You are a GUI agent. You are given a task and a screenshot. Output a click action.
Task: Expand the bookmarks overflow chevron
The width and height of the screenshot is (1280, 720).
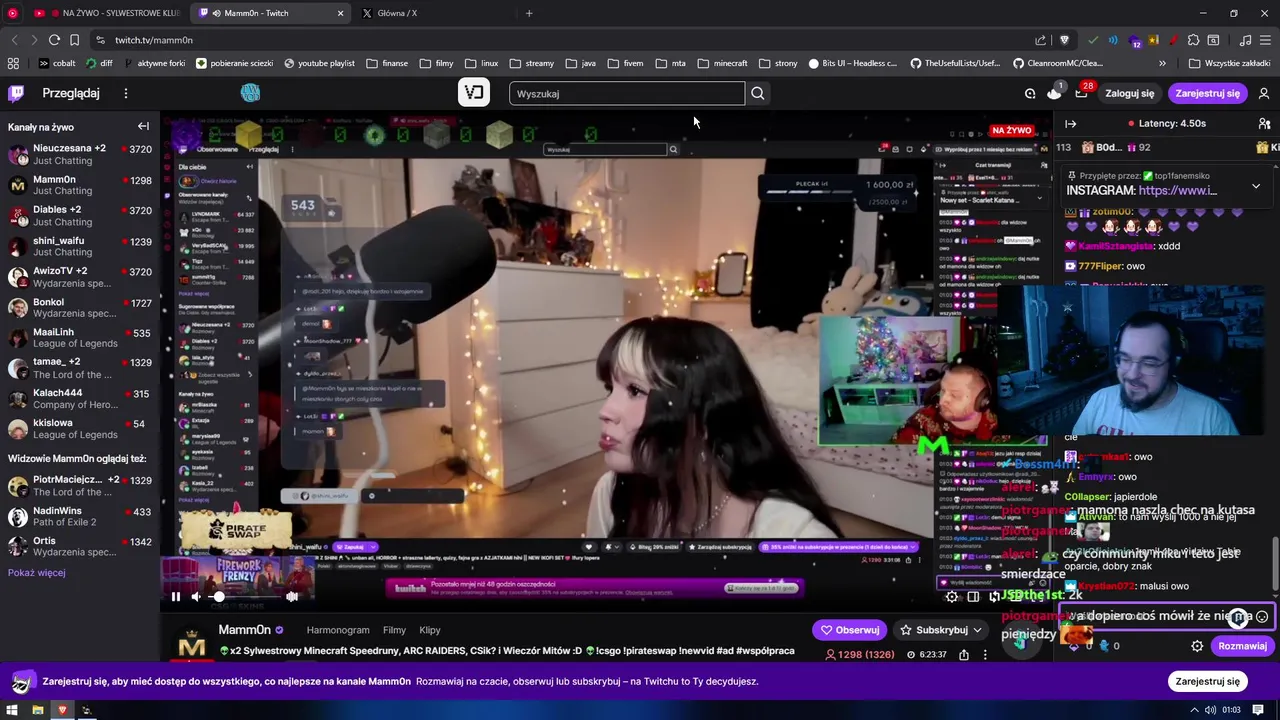pos(1162,63)
